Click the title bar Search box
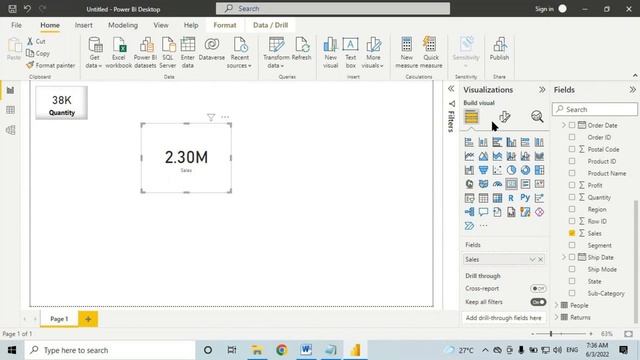 (x=333, y=9)
